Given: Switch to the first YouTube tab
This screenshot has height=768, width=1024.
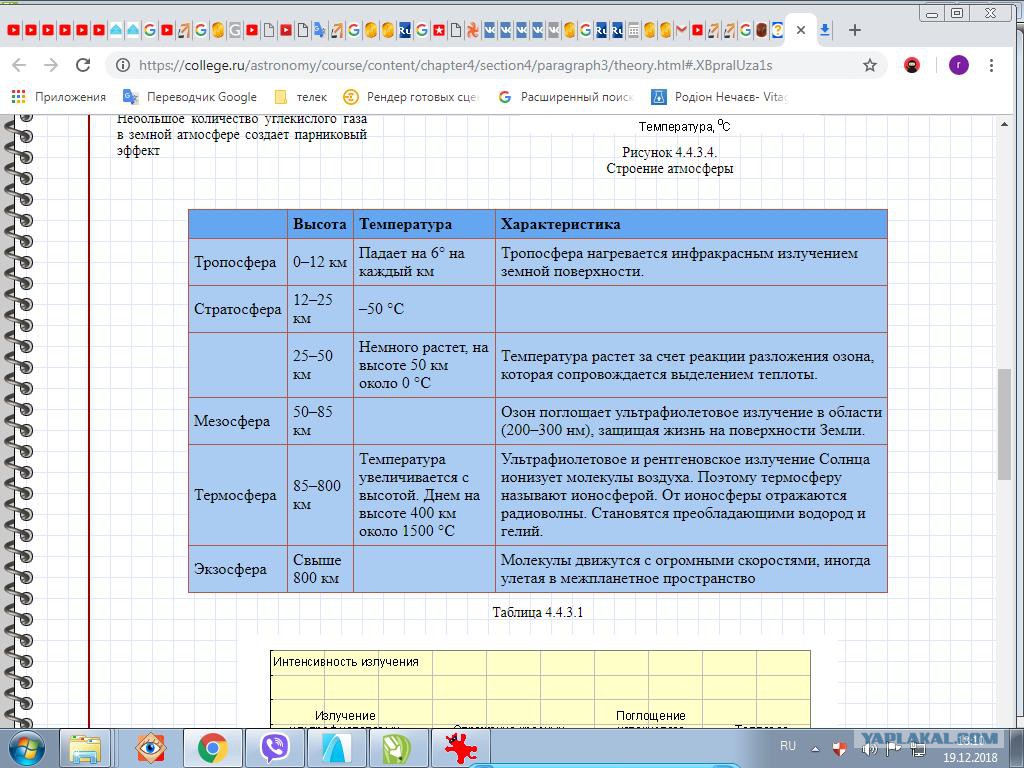Looking at the screenshot, I should click(x=14, y=30).
